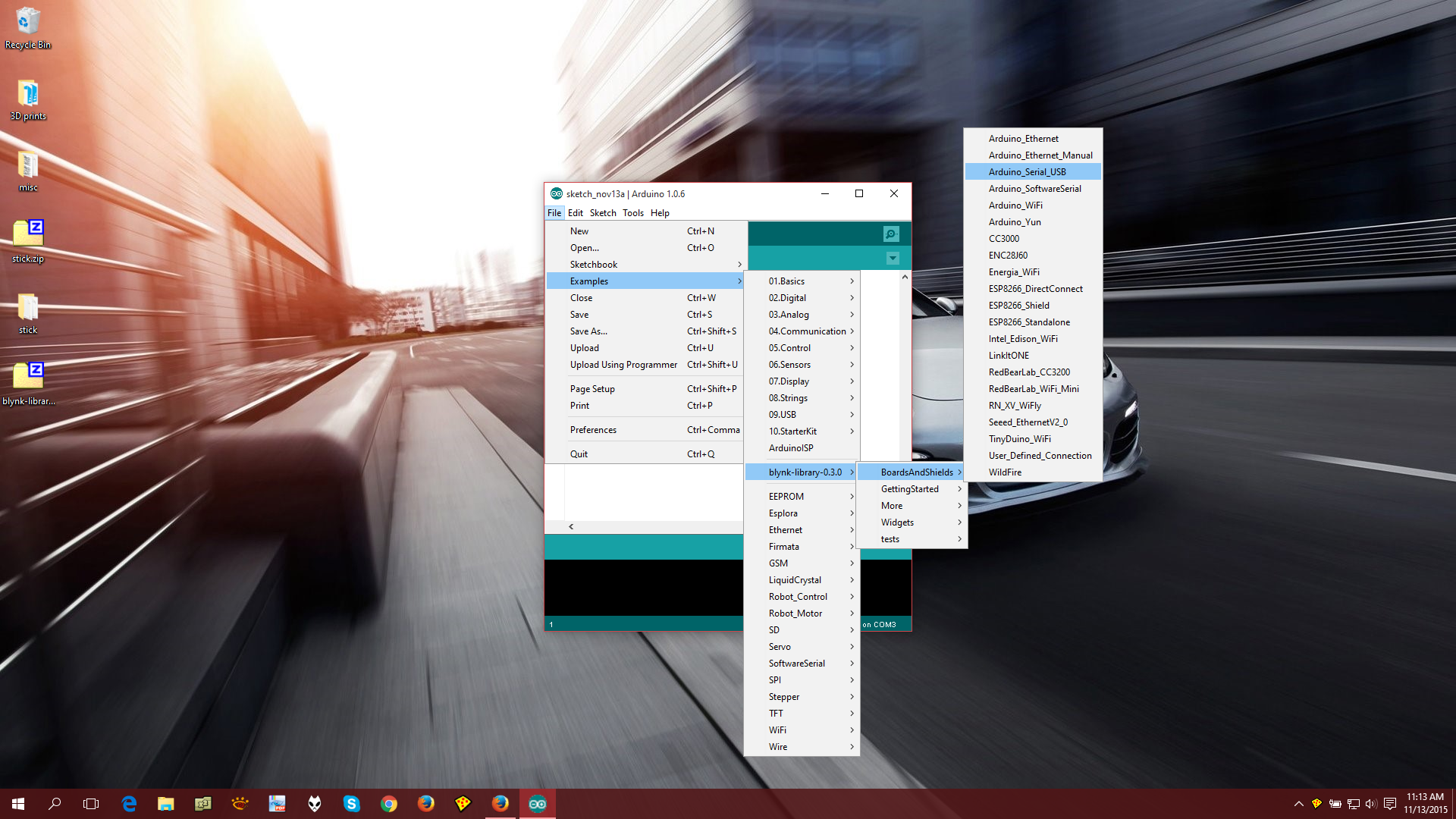Choose Save As... in File menu
Screen dimensions: 1456x819
pos(645,331)
